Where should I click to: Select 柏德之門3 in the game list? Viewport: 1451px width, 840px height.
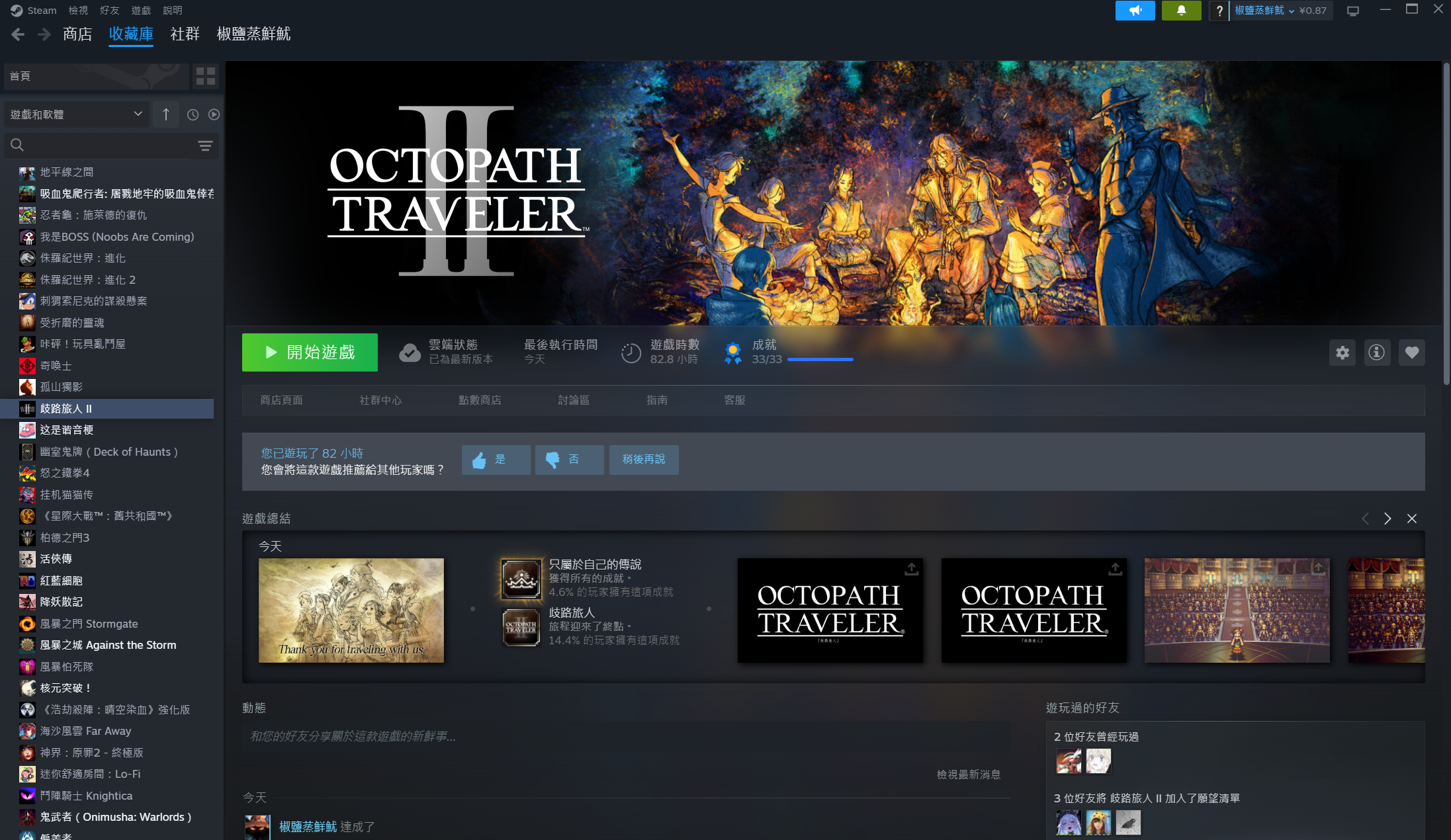point(64,538)
